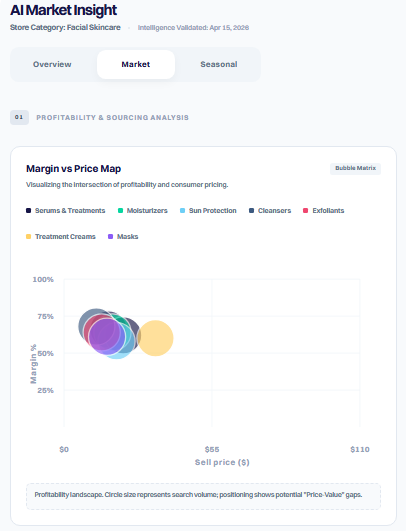Click the purple Masks bubble
The width and height of the screenshot is (406, 531).
[105, 336]
